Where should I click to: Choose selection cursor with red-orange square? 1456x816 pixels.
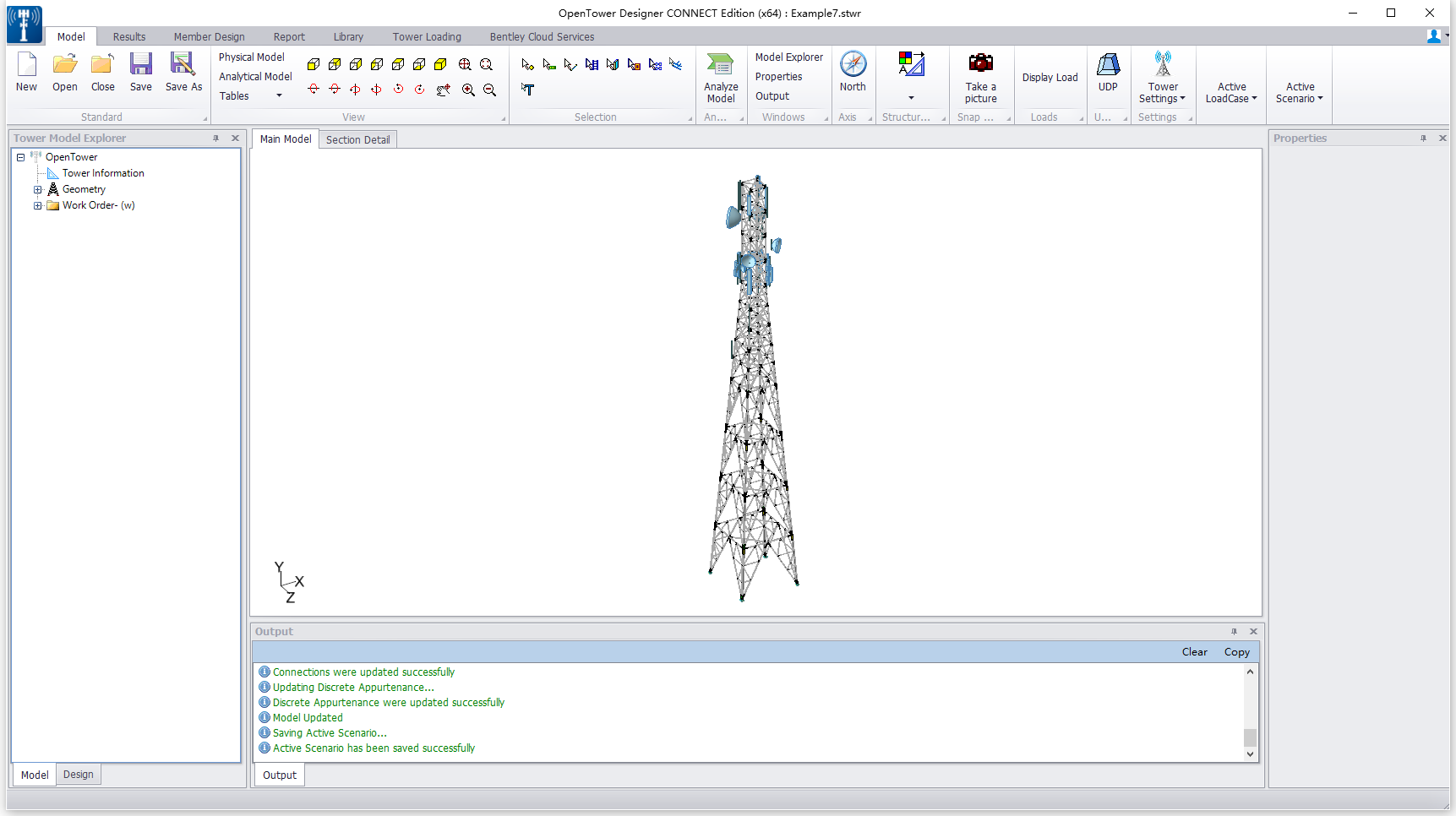tap(634, 64)
